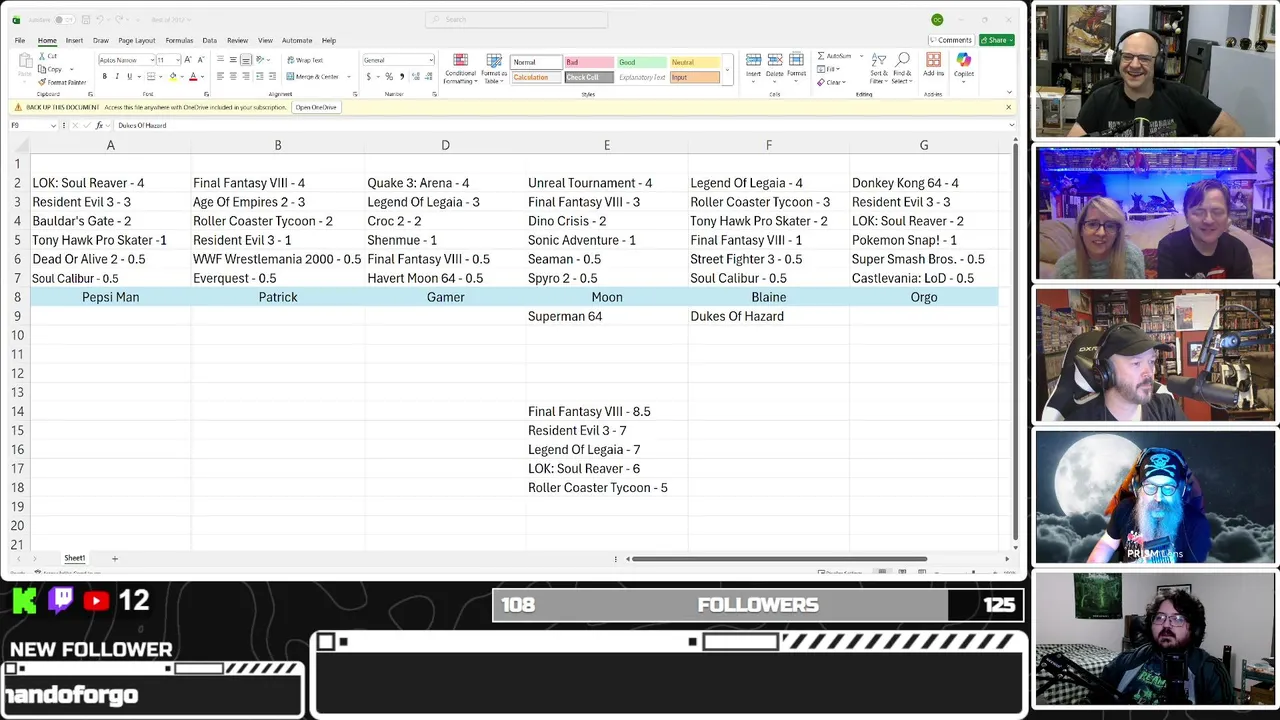Click the Comments button
The height and width of the screenshot is (720, 1280).
950,40
